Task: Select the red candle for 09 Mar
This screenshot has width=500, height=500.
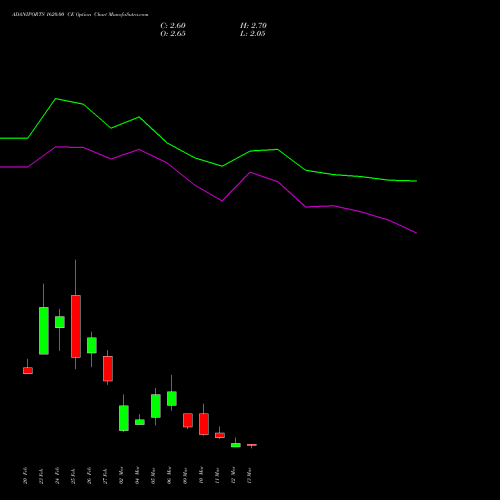Action: coord(188,420)
